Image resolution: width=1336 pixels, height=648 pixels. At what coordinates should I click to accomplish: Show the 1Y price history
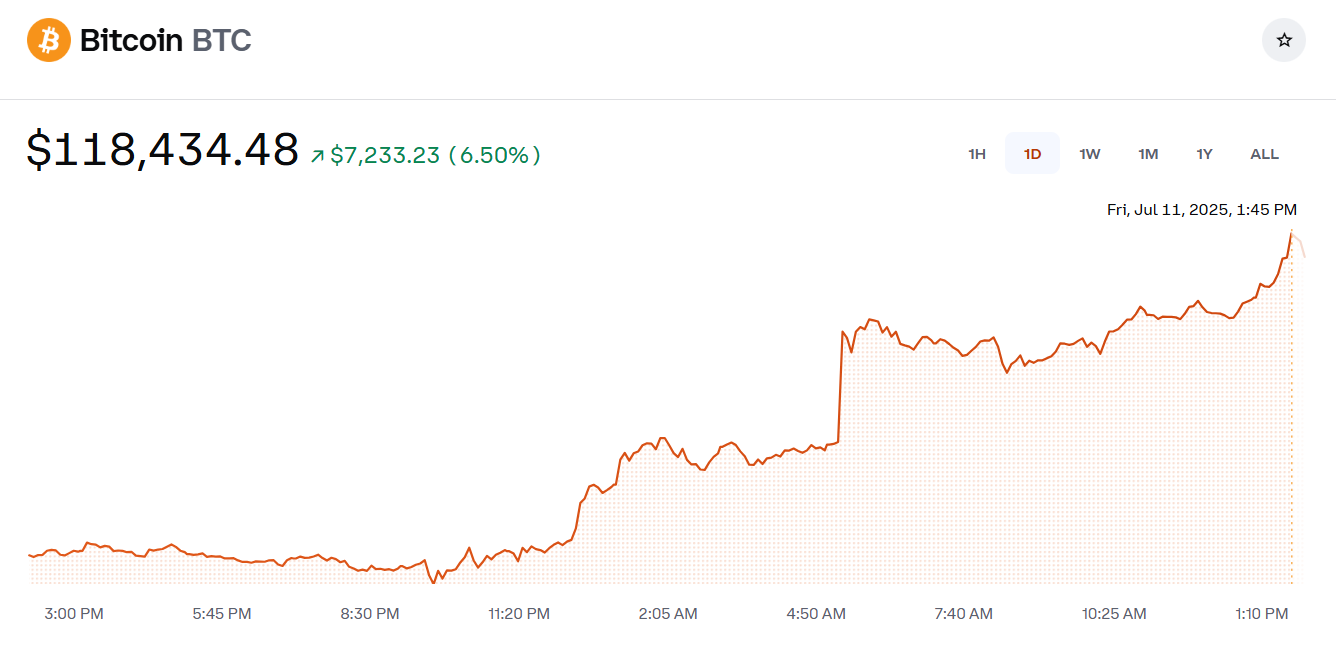[x=1204, y=154]
